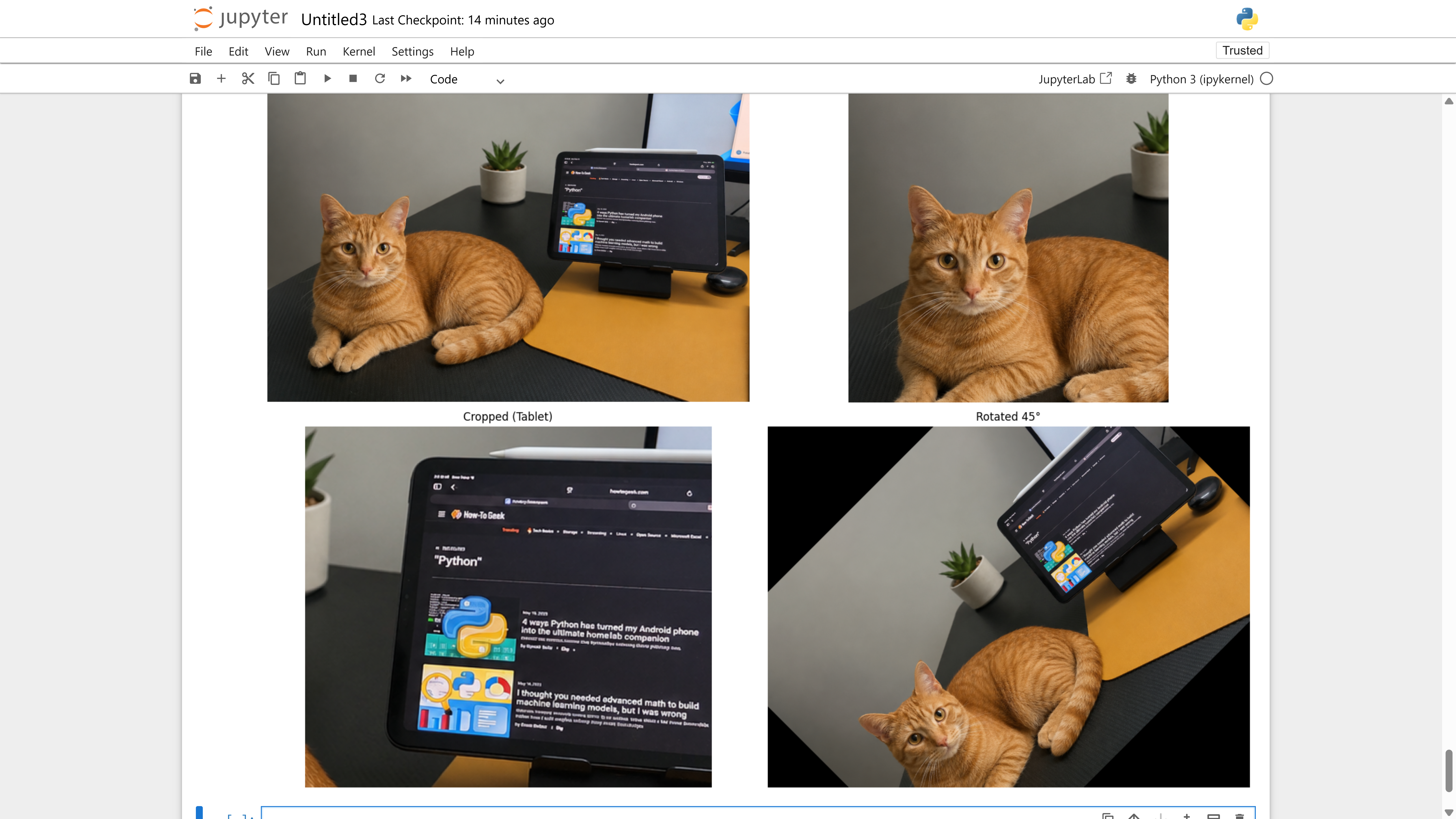Screen dimensions: 1456x819
Task: Open the File menu
Action: coord(203,51)
